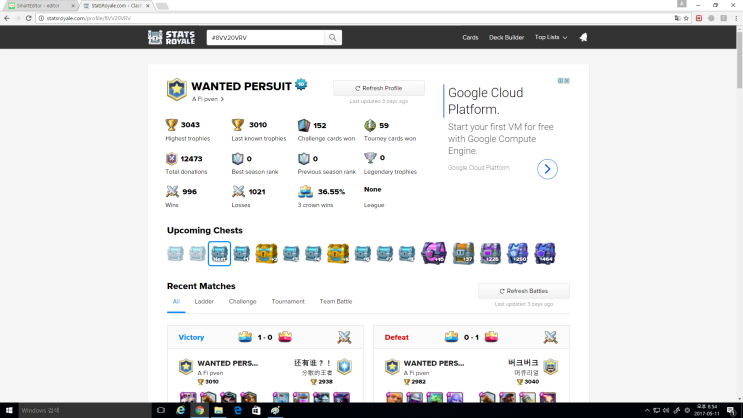The height and width of the screenshot is (418, 743).
Task: Click the red crown icon in the Defeat match
Action: point(491,337)
